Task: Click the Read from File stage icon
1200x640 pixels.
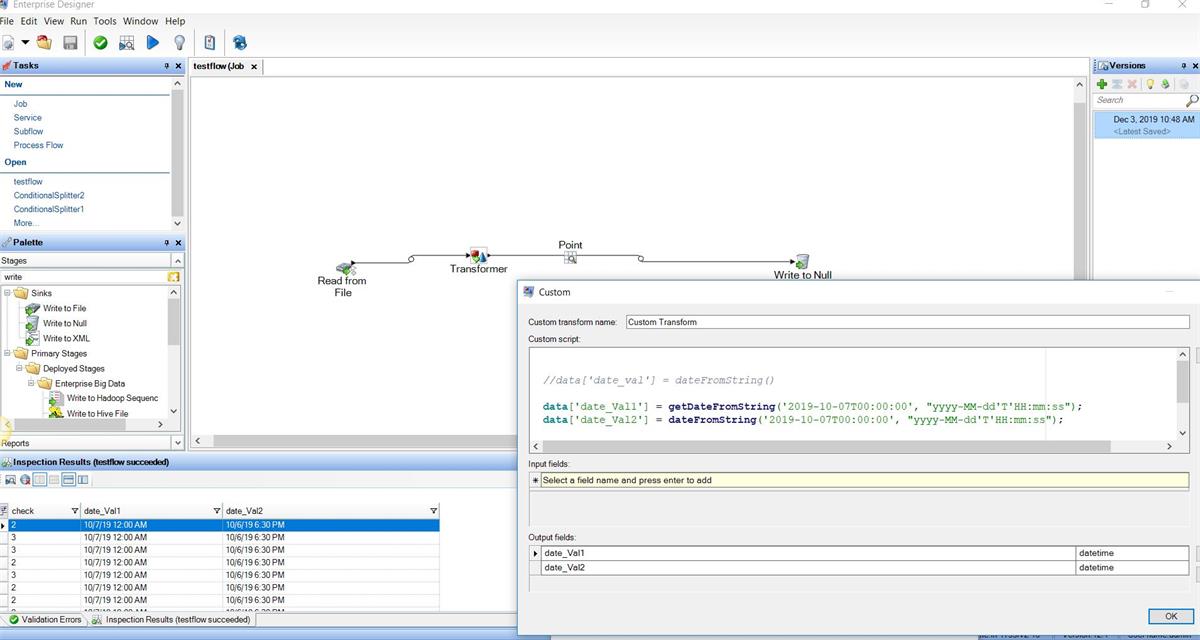Action: [345, 268]
